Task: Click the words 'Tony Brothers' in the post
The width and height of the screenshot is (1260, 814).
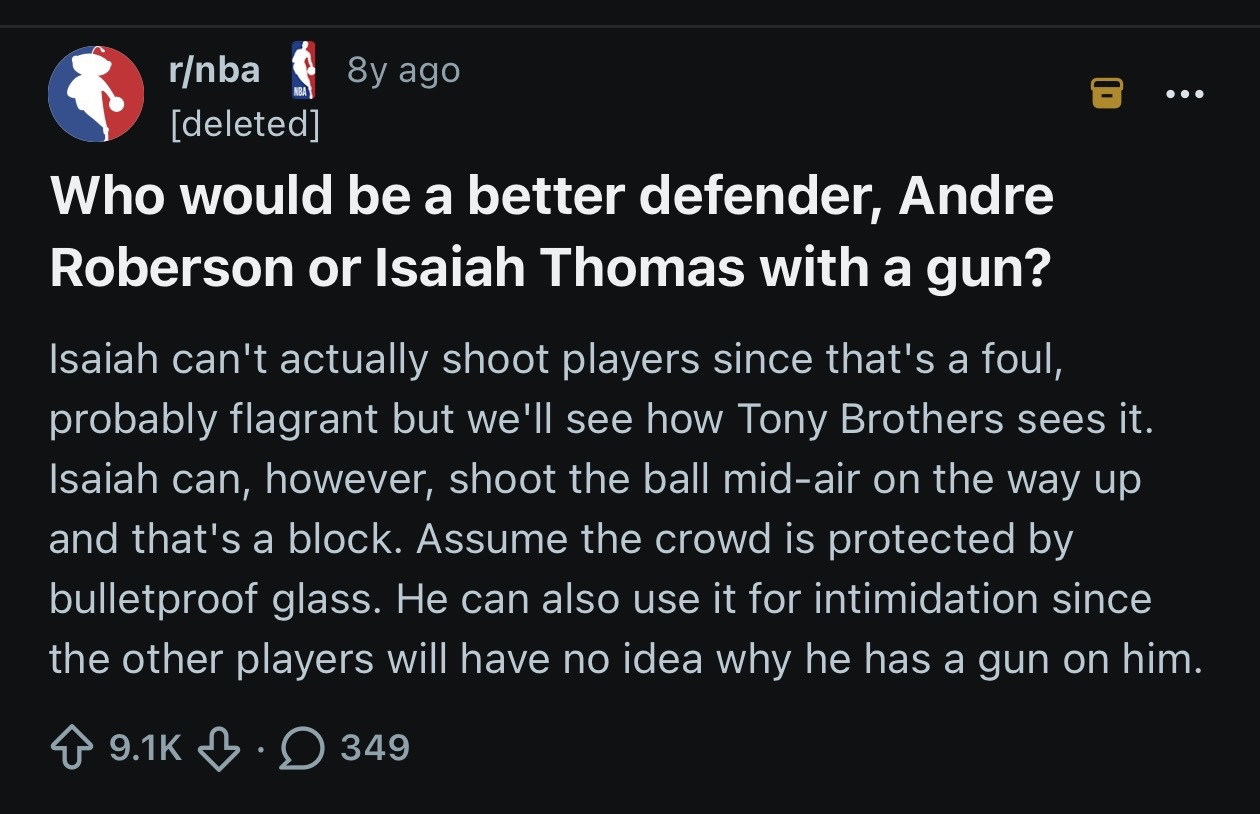Action: pyautogui.click(x=869, y=420)
